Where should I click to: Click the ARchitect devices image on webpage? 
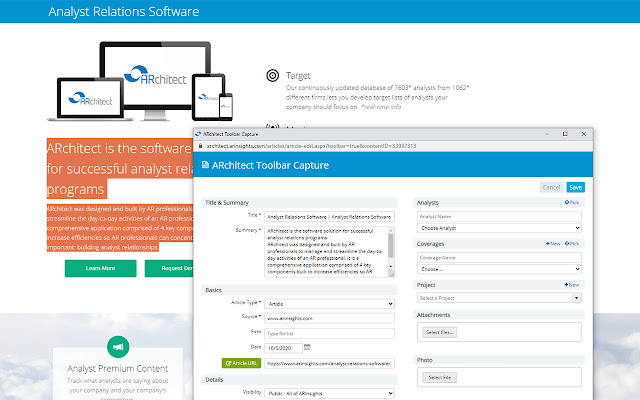[x=140, y=81]
